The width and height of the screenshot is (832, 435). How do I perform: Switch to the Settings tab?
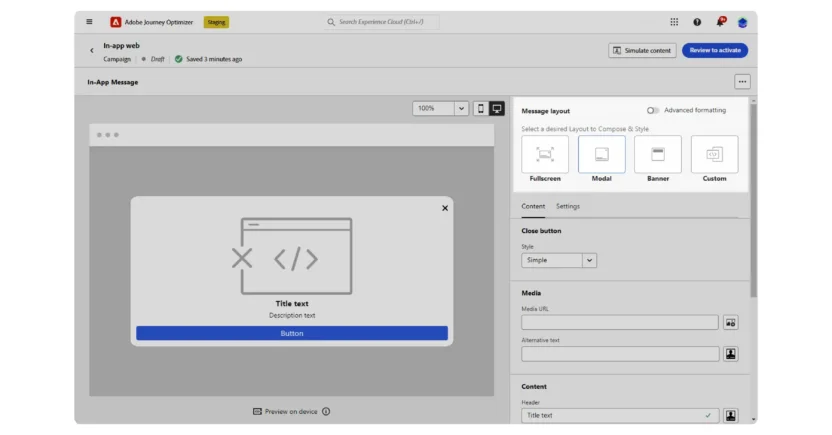(568, 206)
